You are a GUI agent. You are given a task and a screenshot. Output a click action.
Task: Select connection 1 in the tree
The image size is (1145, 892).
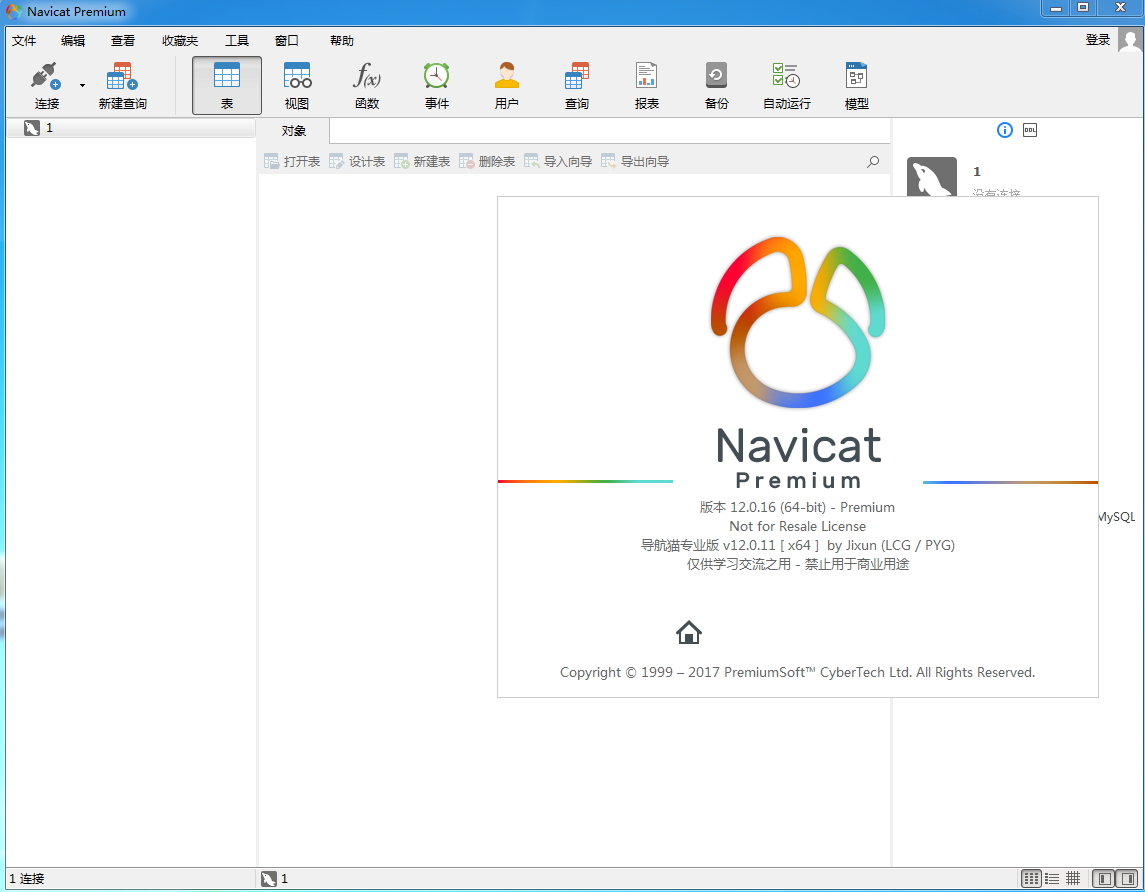coord(131,128)
